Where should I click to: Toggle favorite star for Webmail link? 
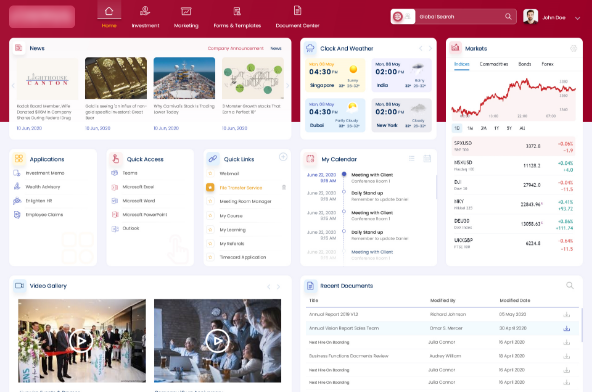coord(210,173)
